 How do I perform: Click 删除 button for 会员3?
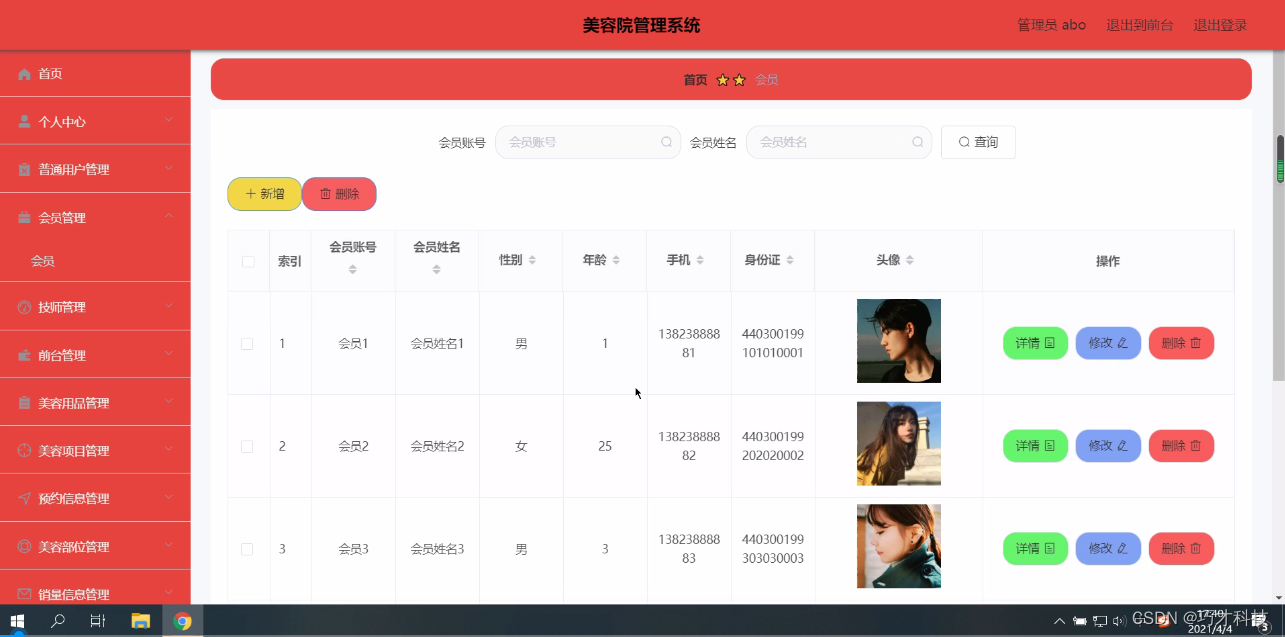1181,548
